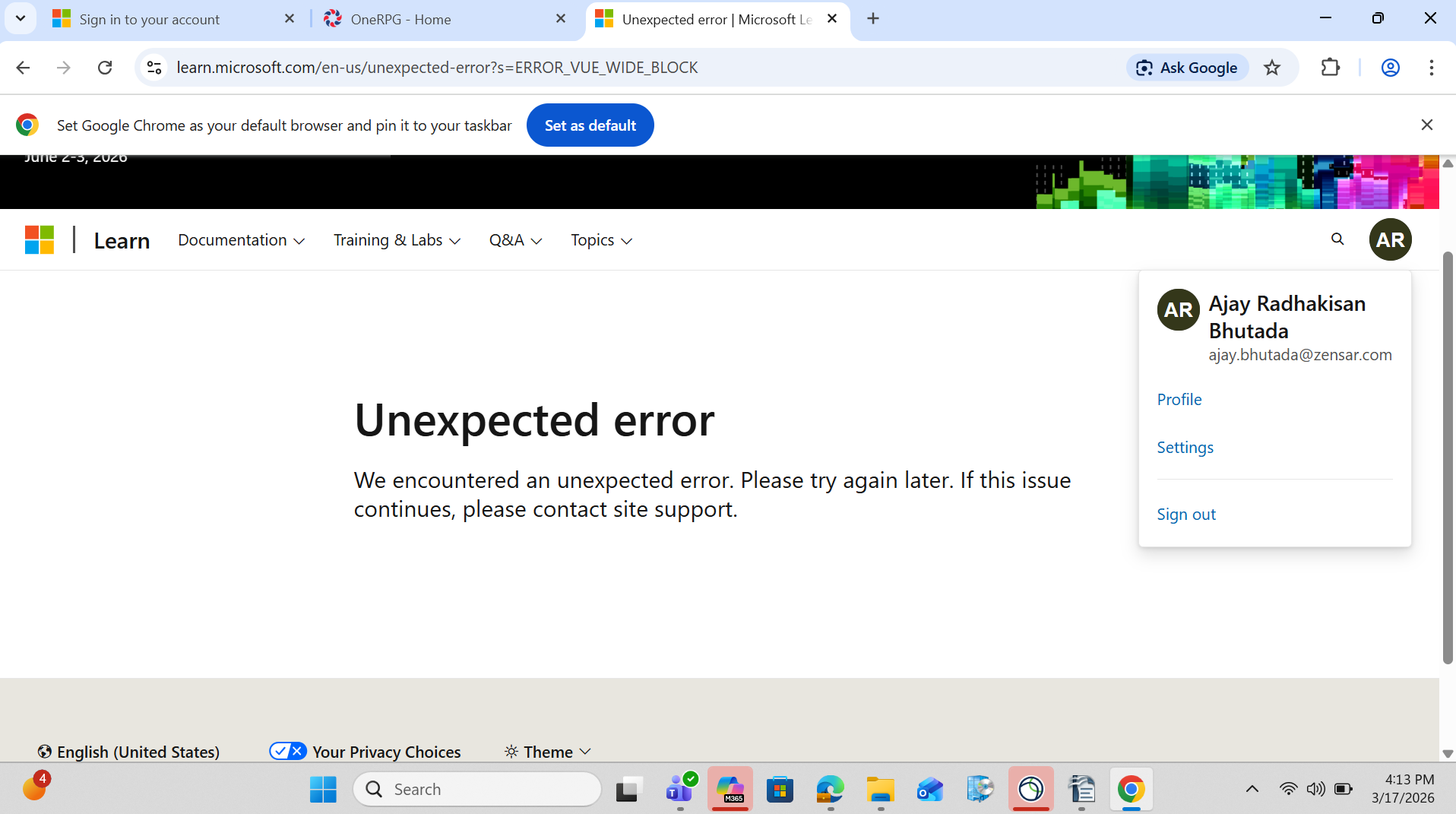The height and width of the screenshot is (814, 1456).
Task: Bookmark this page with the star icon
Action: (1272, 68)
